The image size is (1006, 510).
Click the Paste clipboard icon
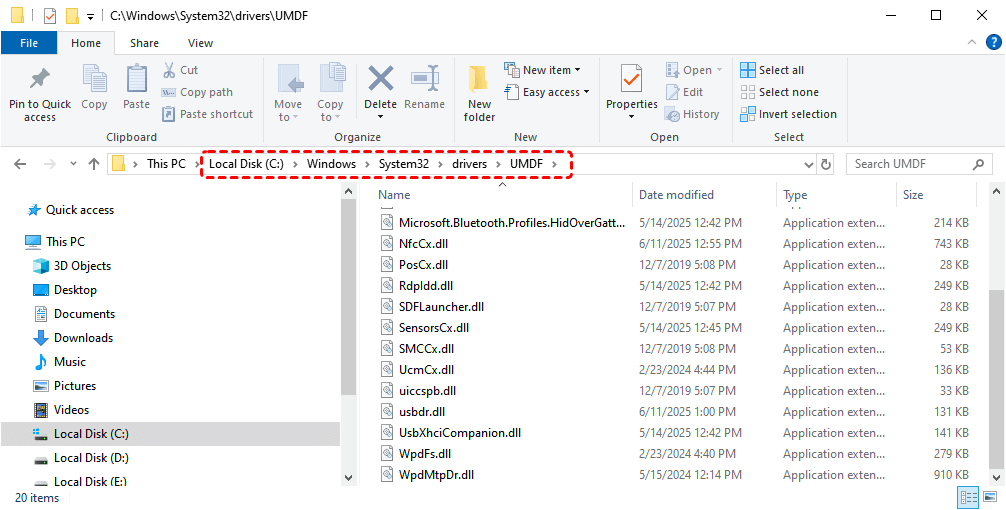(x=136, y=81)
